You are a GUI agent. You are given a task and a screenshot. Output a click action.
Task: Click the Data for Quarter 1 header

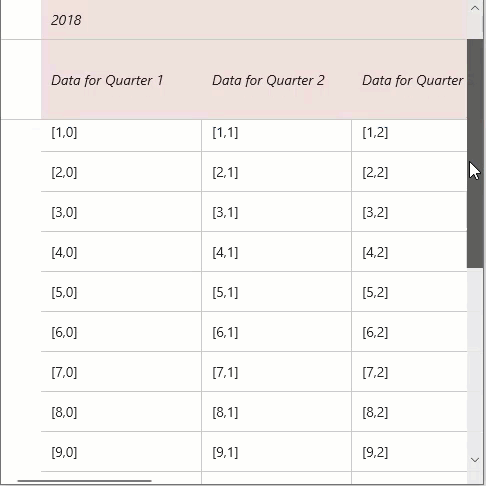tap(121, 79)
